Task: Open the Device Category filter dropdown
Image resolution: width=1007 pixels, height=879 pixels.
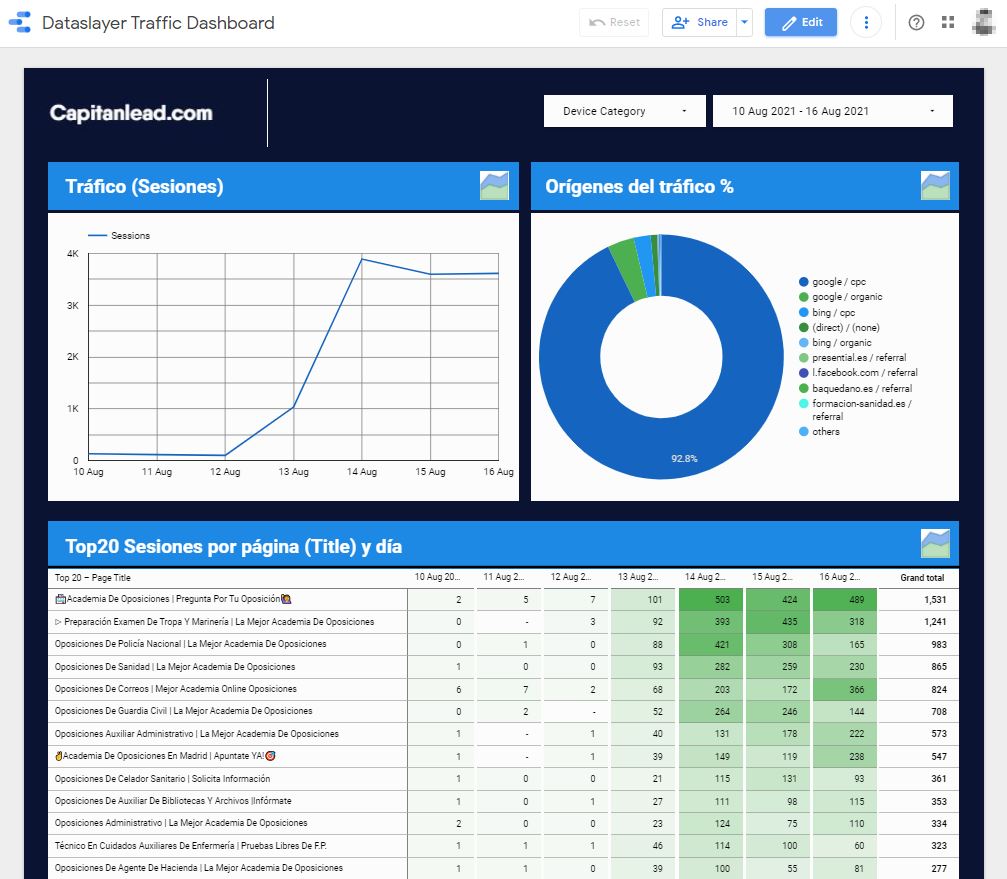Action: point(624,111)
